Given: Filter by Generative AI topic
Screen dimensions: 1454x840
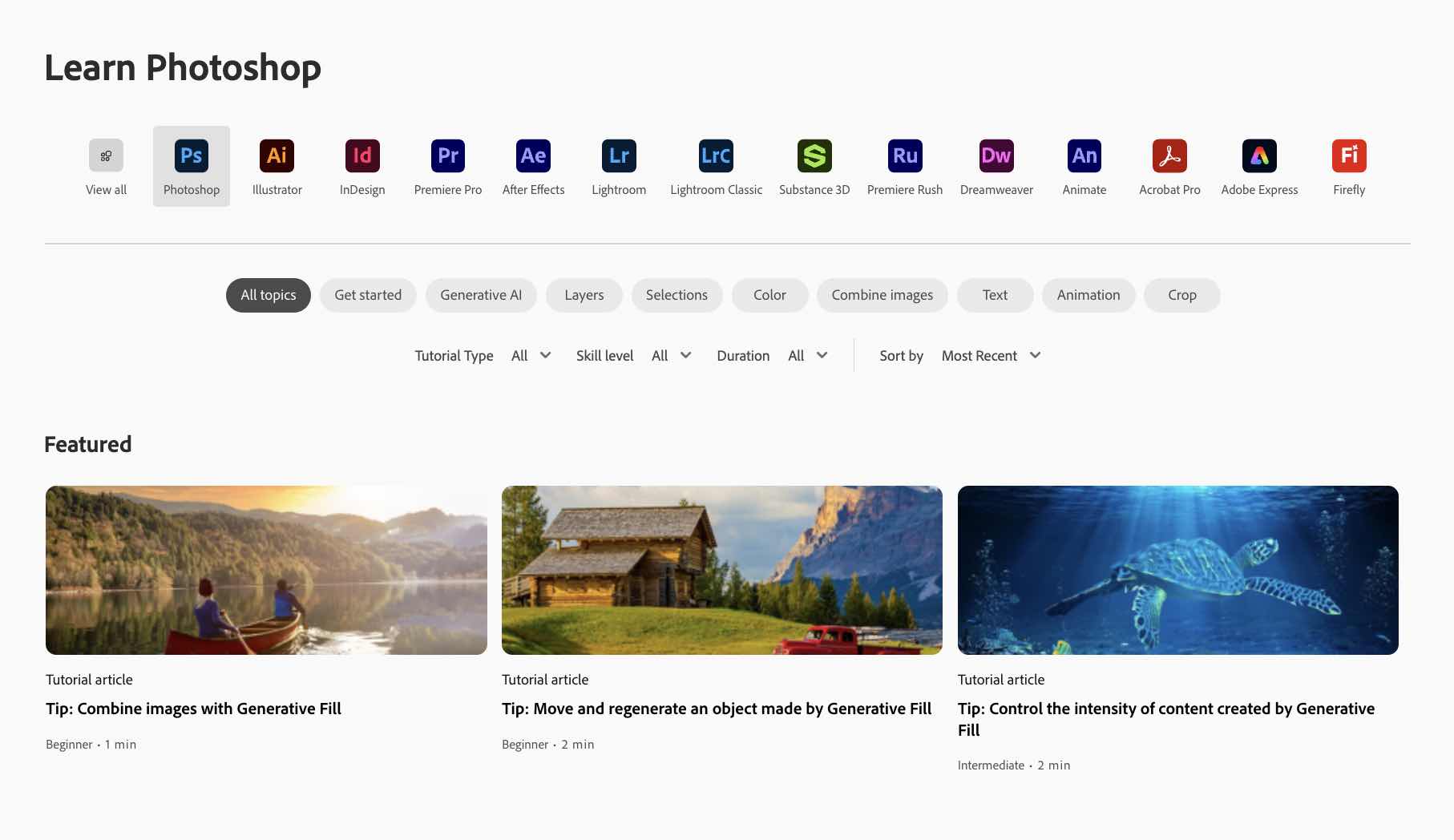Looking at the screenshot, I should pos(481,295).
